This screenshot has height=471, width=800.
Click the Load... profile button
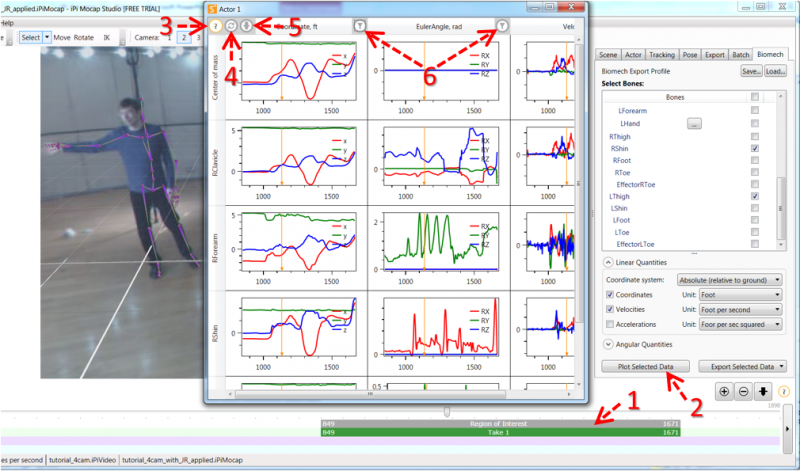(774, 71)
